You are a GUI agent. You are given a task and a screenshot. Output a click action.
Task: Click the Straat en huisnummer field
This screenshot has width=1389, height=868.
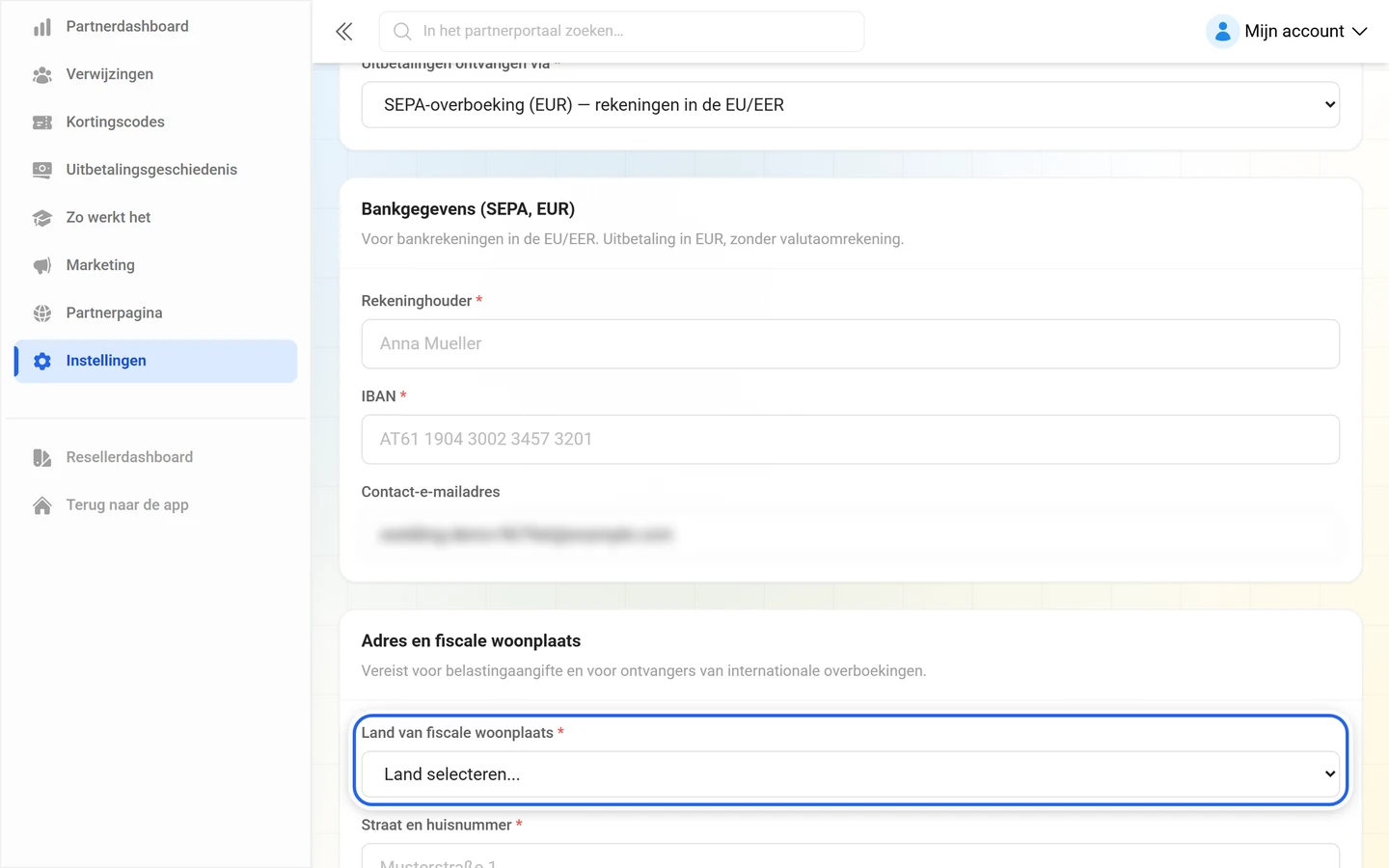(x=850, y=856)
